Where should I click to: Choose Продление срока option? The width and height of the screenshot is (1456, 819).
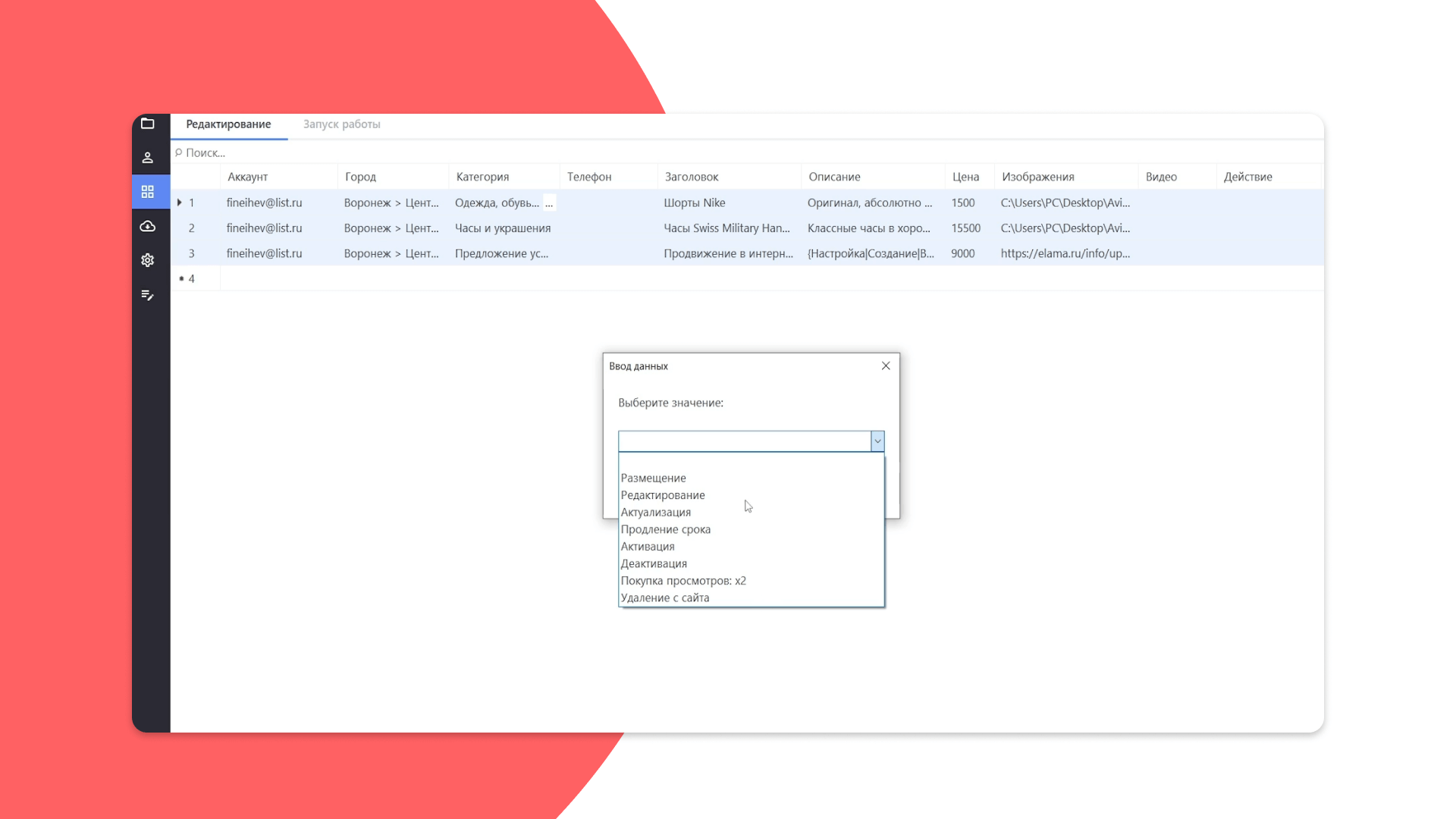click(x=665, y=529)
